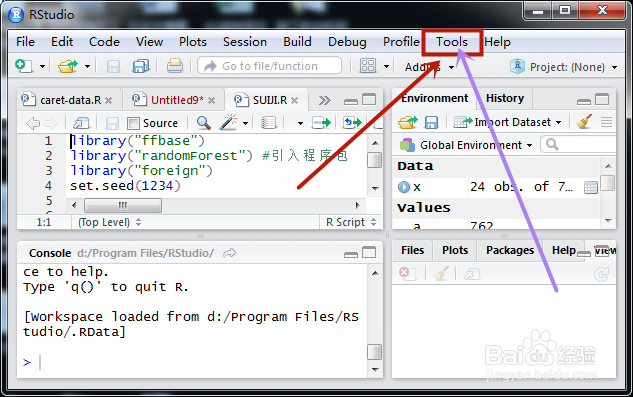633x397 pixels.
Task: Switch to the Packages tab
Action: (510, 250)
